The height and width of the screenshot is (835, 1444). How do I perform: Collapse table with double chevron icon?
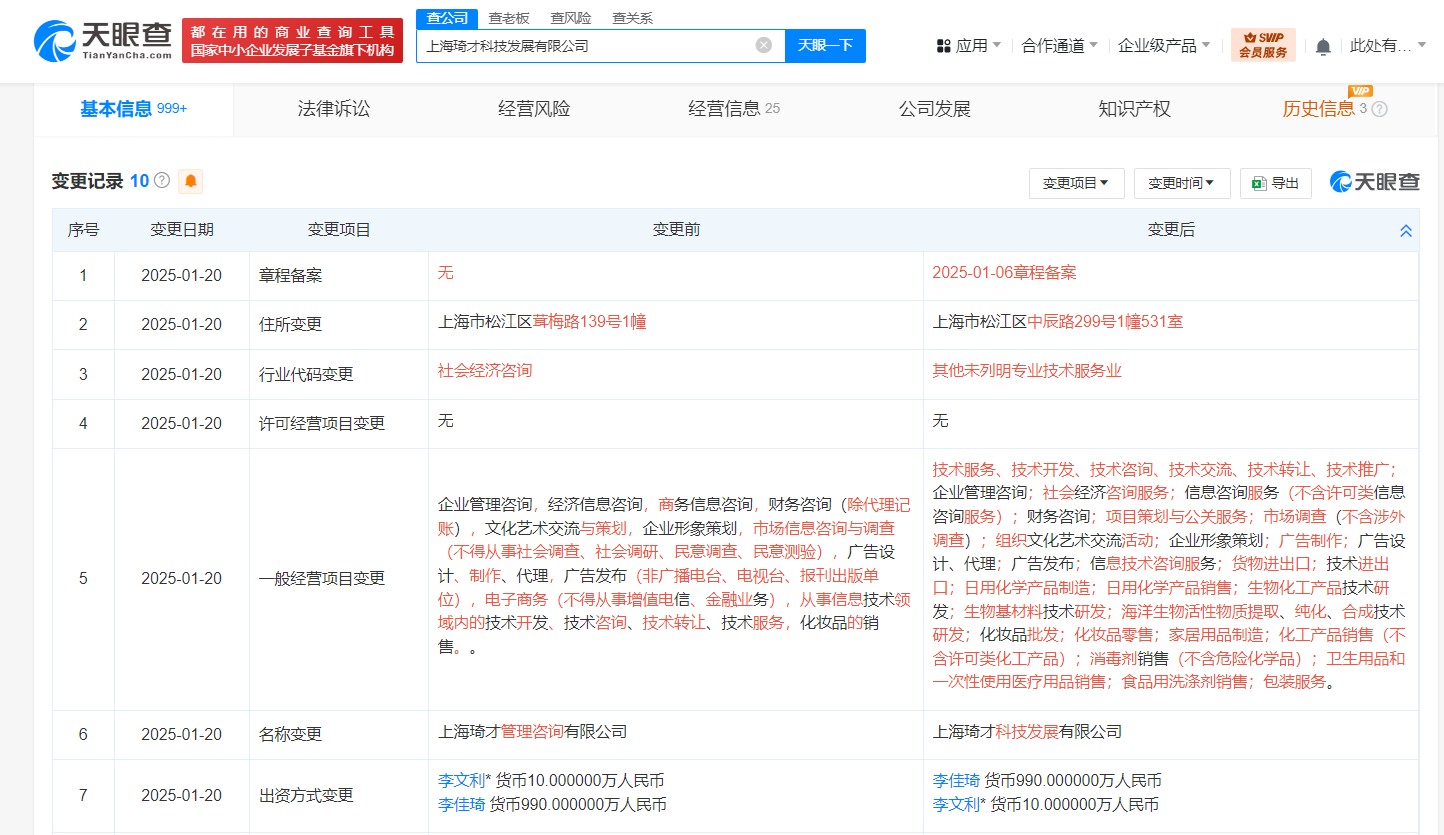tap(1405, 231)
